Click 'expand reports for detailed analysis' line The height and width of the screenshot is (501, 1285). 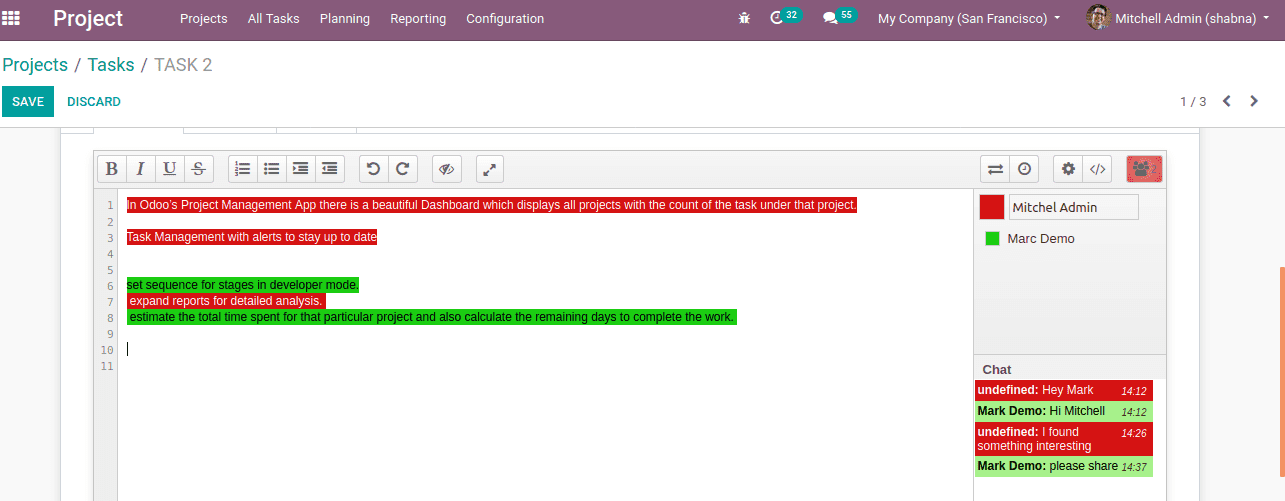[227, 301]
